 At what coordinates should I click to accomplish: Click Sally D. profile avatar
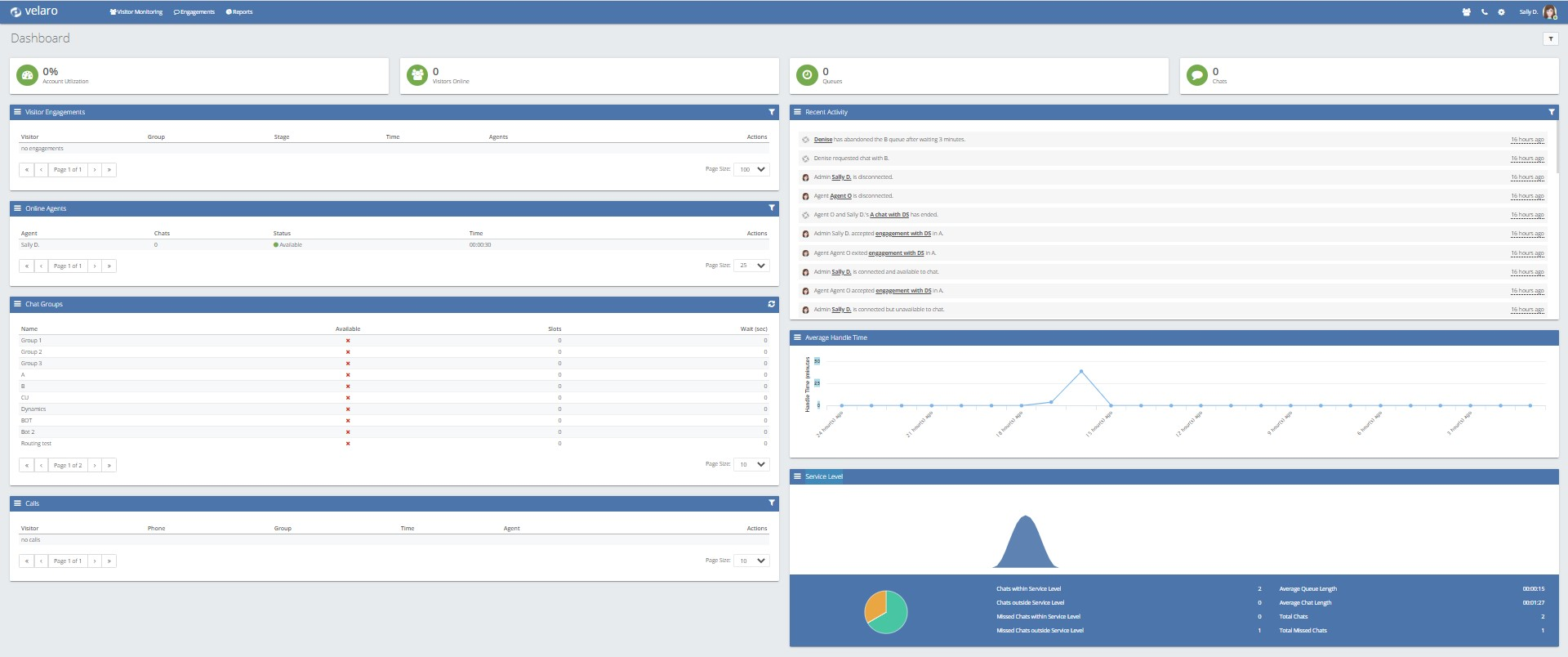[x=1549, y=12]
